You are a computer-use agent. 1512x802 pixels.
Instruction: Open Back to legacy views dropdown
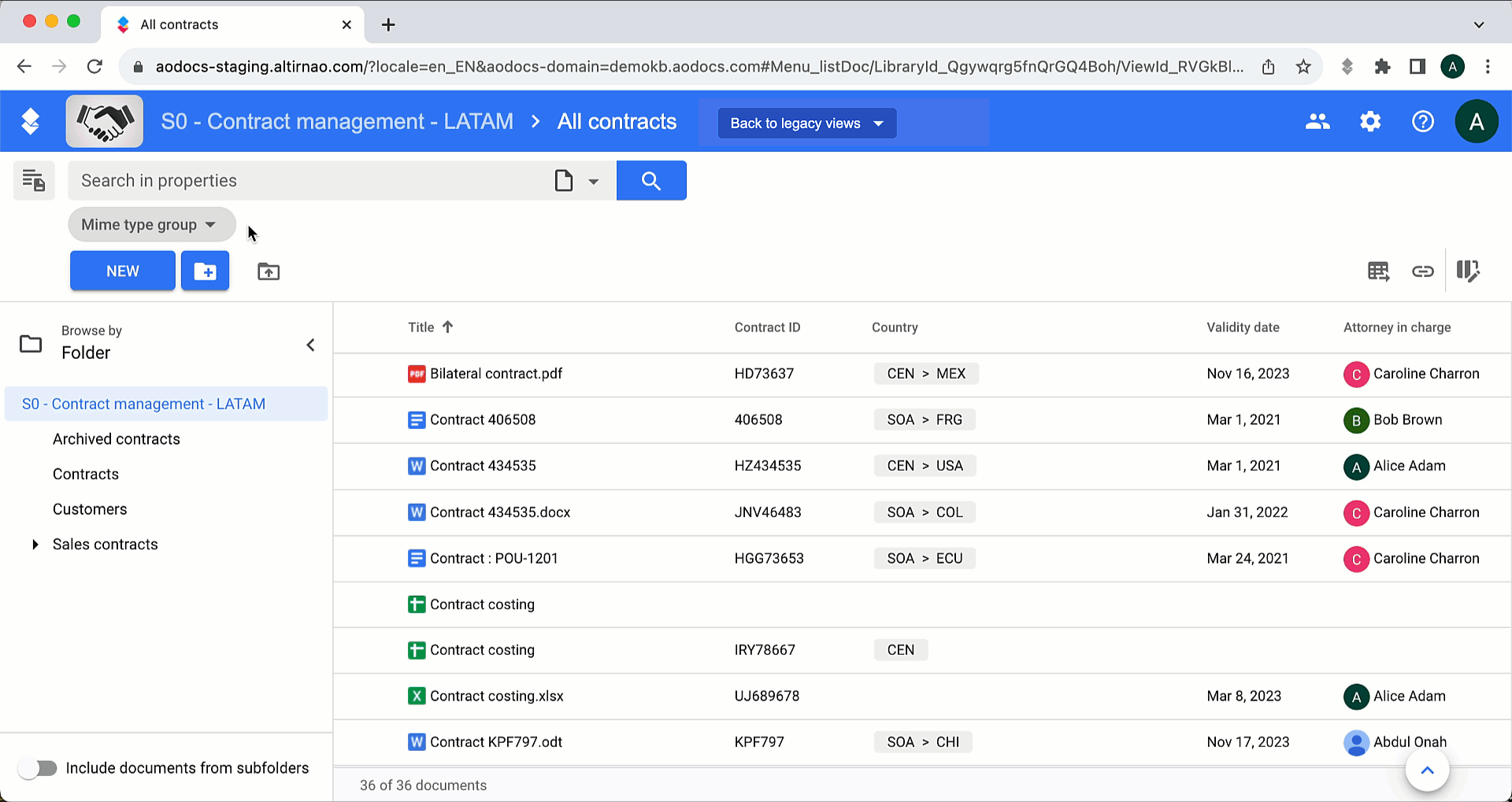(x=807, y=123)
